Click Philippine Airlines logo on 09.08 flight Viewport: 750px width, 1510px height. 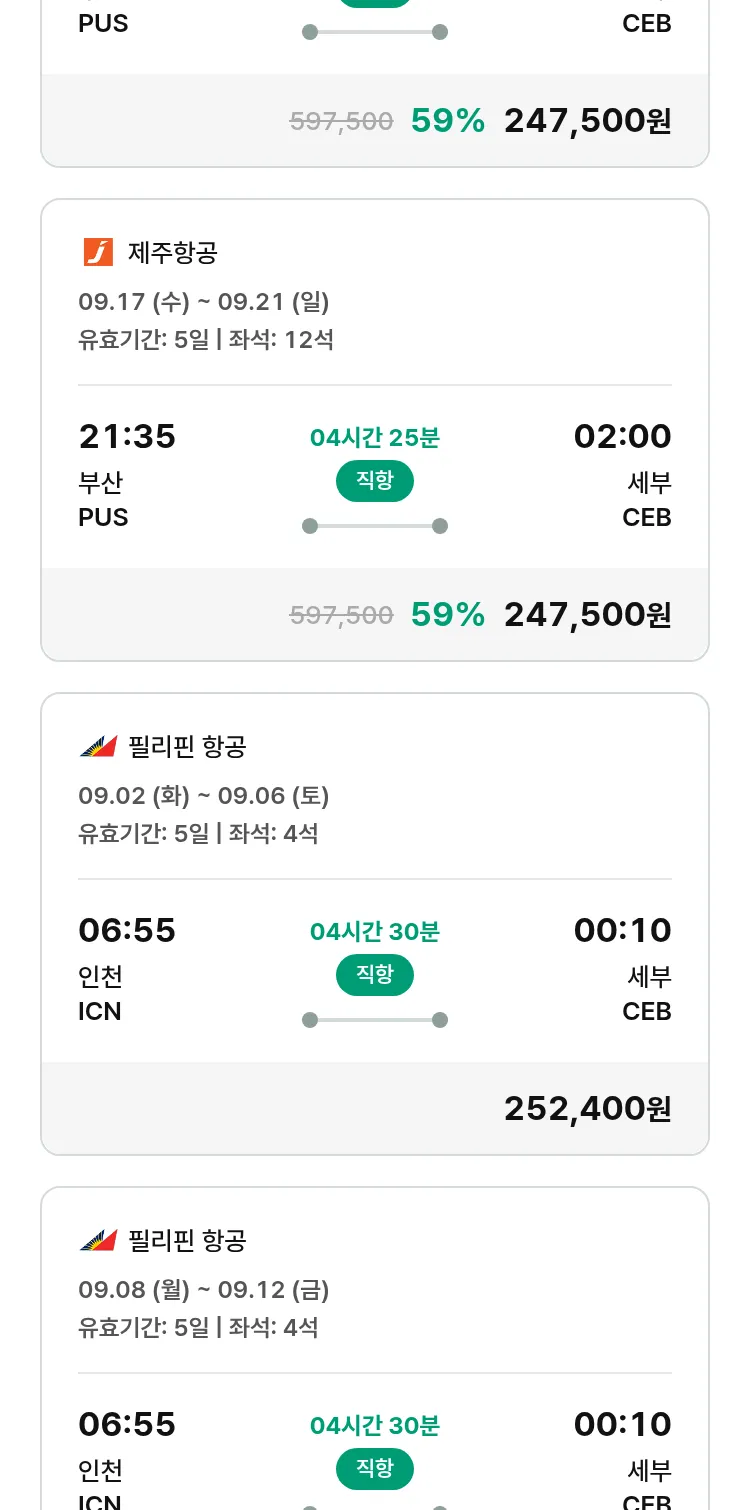pos(98,1241)
